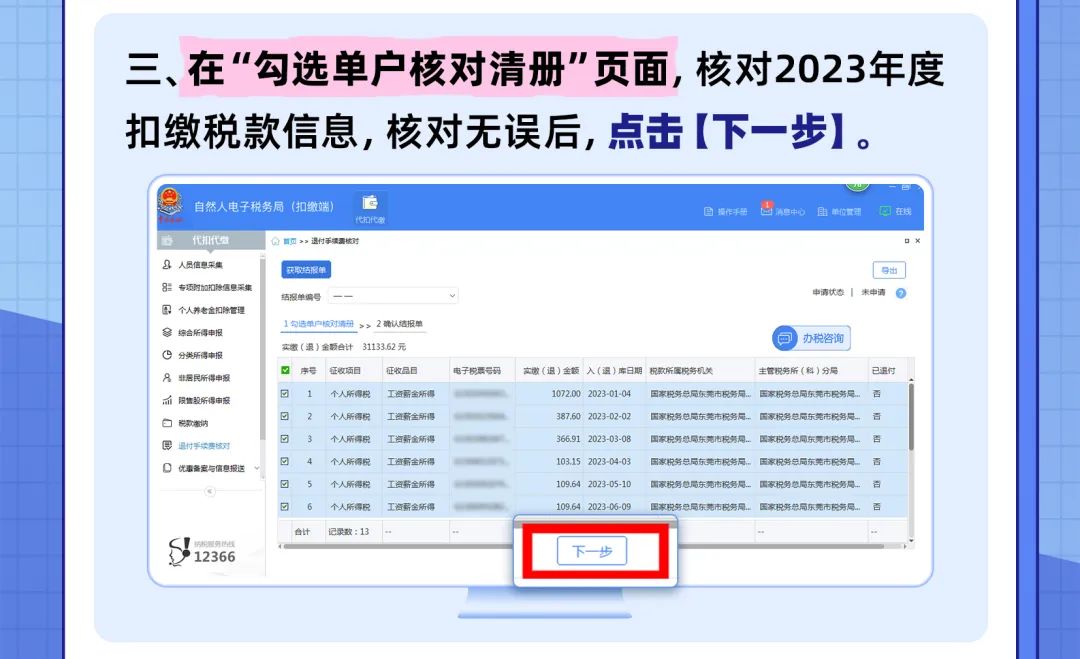This screenshot has width=1080, height=659.
Task: Uncheck the checkbox for row 1
Action: [x=285, y=394]
